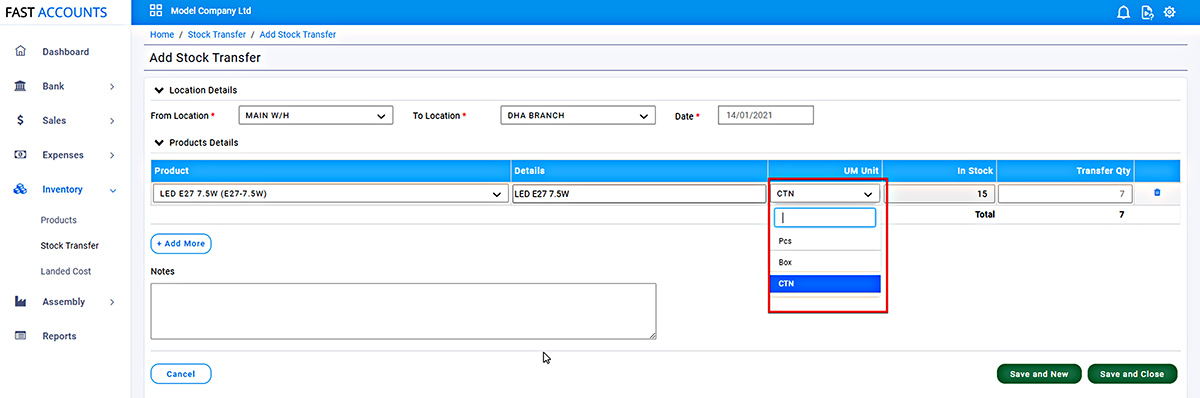Image resolution: width=1200 pixels, height=398 pixels.
Task: Open the To Location dropdown
Action: pos(578,116)
